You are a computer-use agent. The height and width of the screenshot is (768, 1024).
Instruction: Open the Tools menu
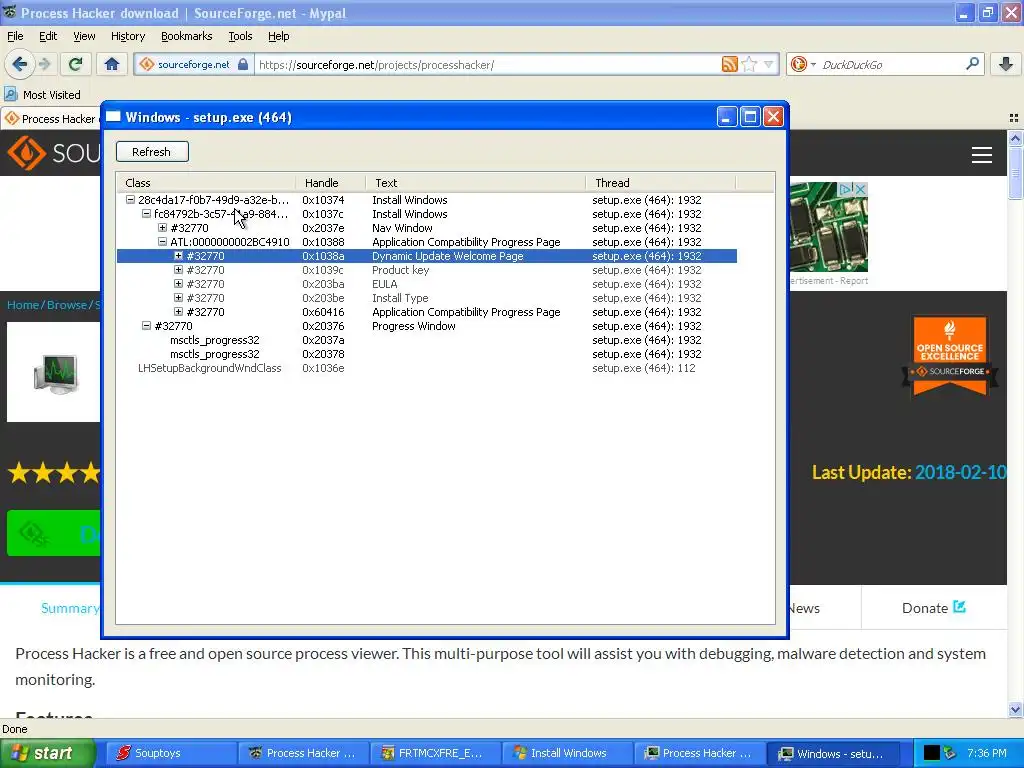tap(240, 36)
